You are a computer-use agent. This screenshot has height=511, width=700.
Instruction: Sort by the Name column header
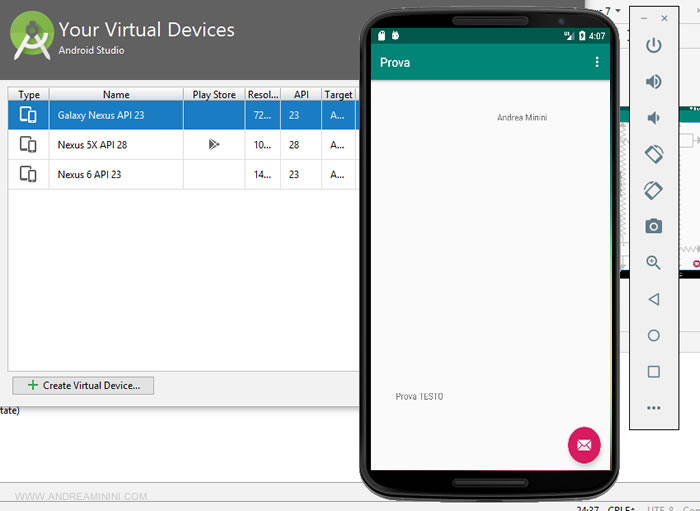point(116,95)
